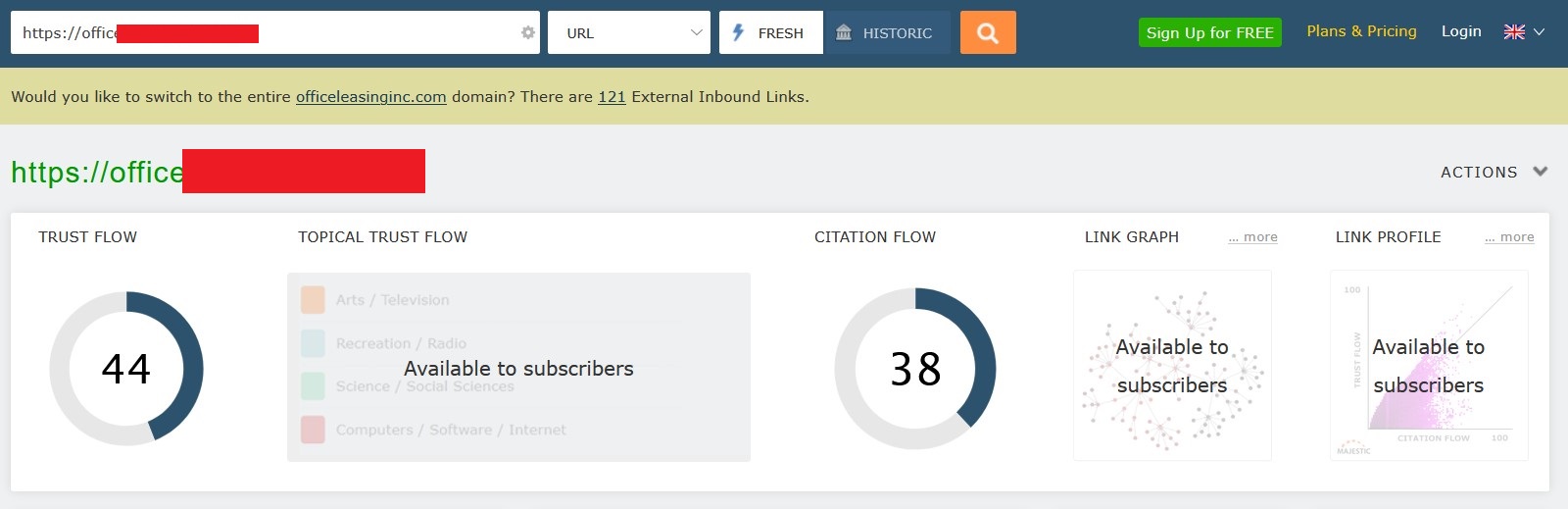The height and width of the screenshot is (509, 1568).
Task: Click Available to subscribers topical overlay text
Action: pyautogui.click(x=518, y=369)
